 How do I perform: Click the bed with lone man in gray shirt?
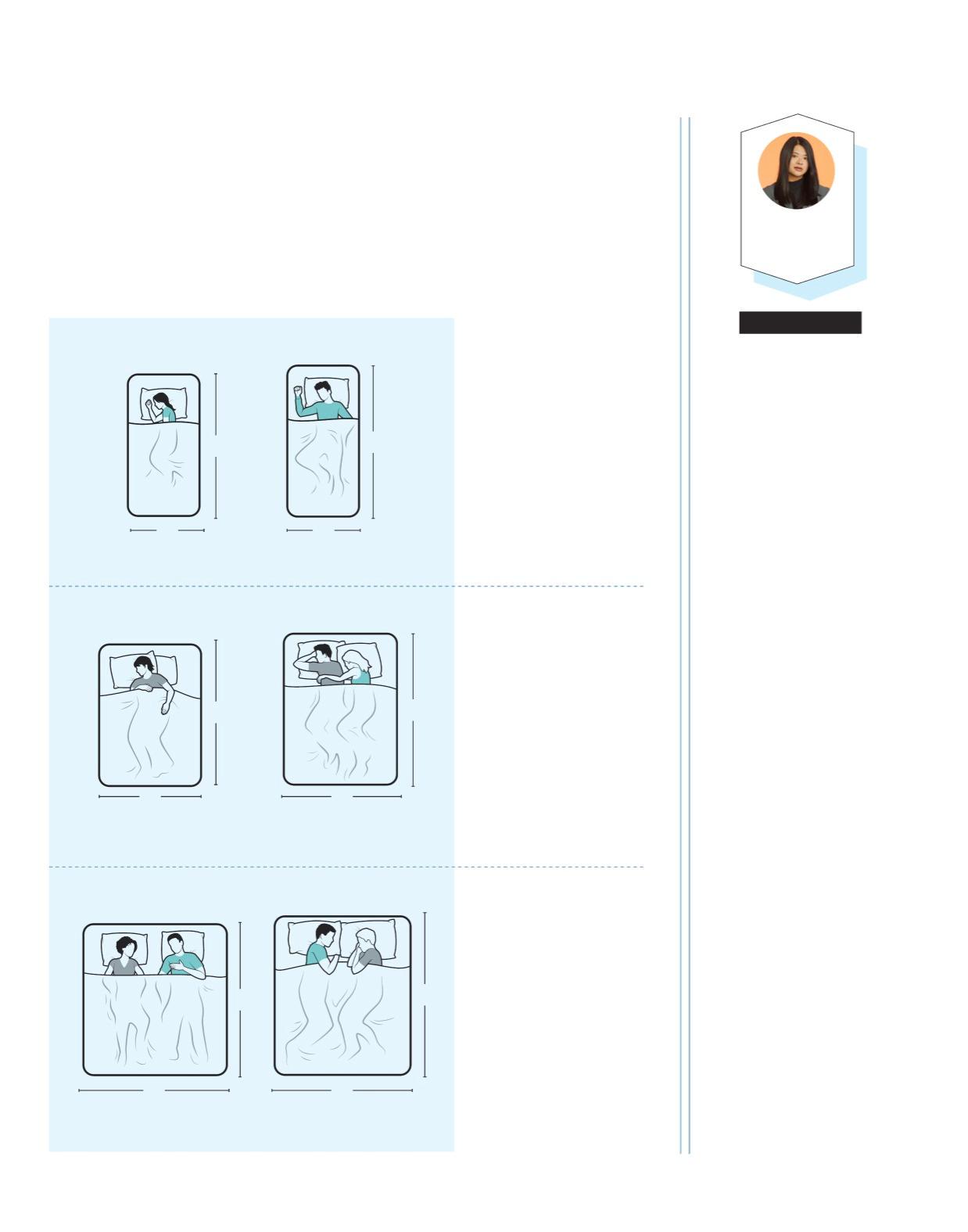coord(150,715)
